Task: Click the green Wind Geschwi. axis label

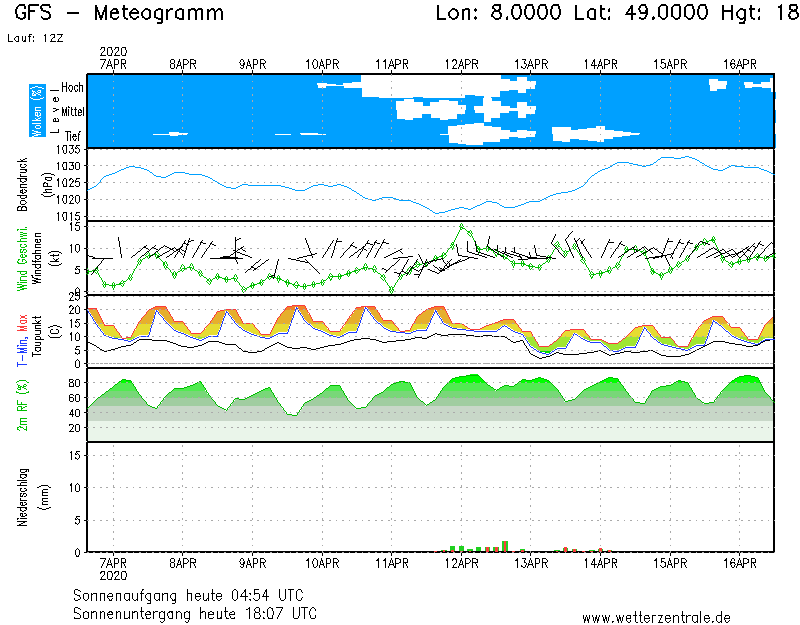Action: coord(21,258)
